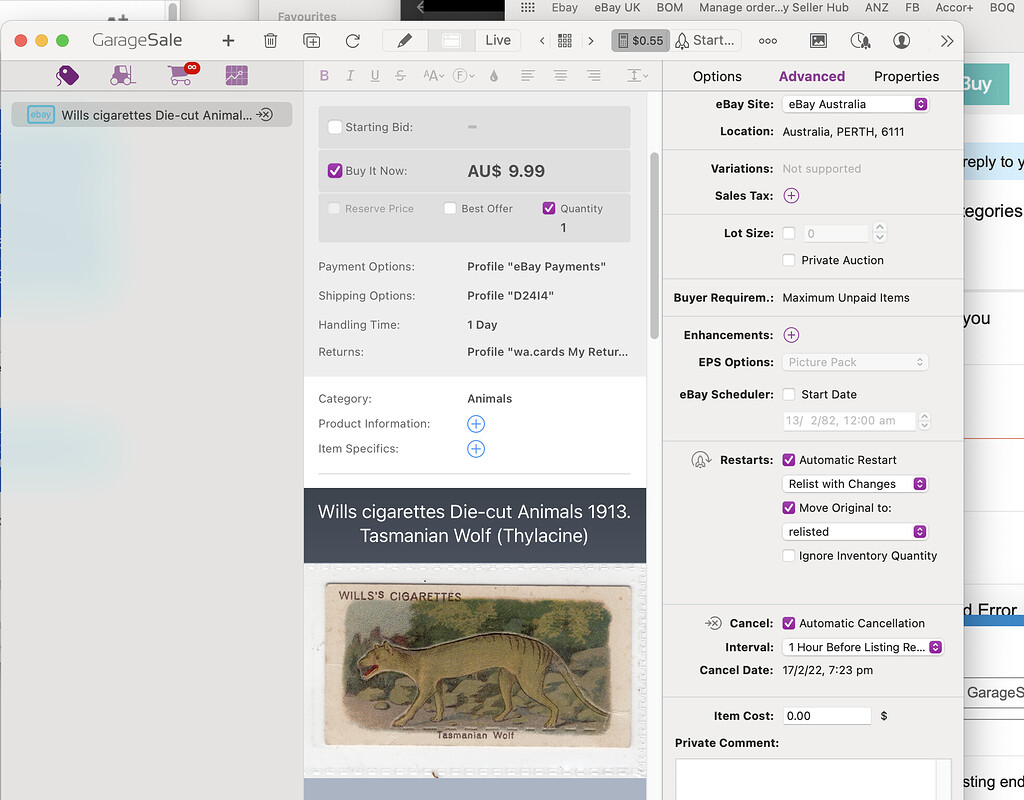Toggle the Quantity checkbox
This screenshot has width=1024, height=800.
tap(549, 208)
